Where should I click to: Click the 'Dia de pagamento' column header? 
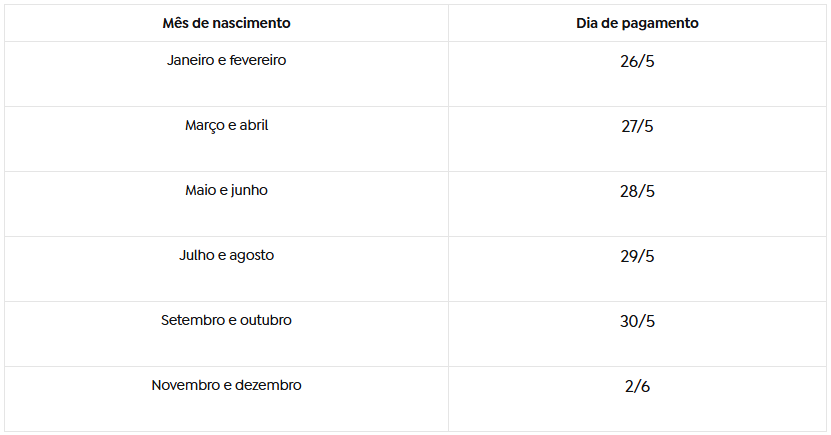point(637,23)
